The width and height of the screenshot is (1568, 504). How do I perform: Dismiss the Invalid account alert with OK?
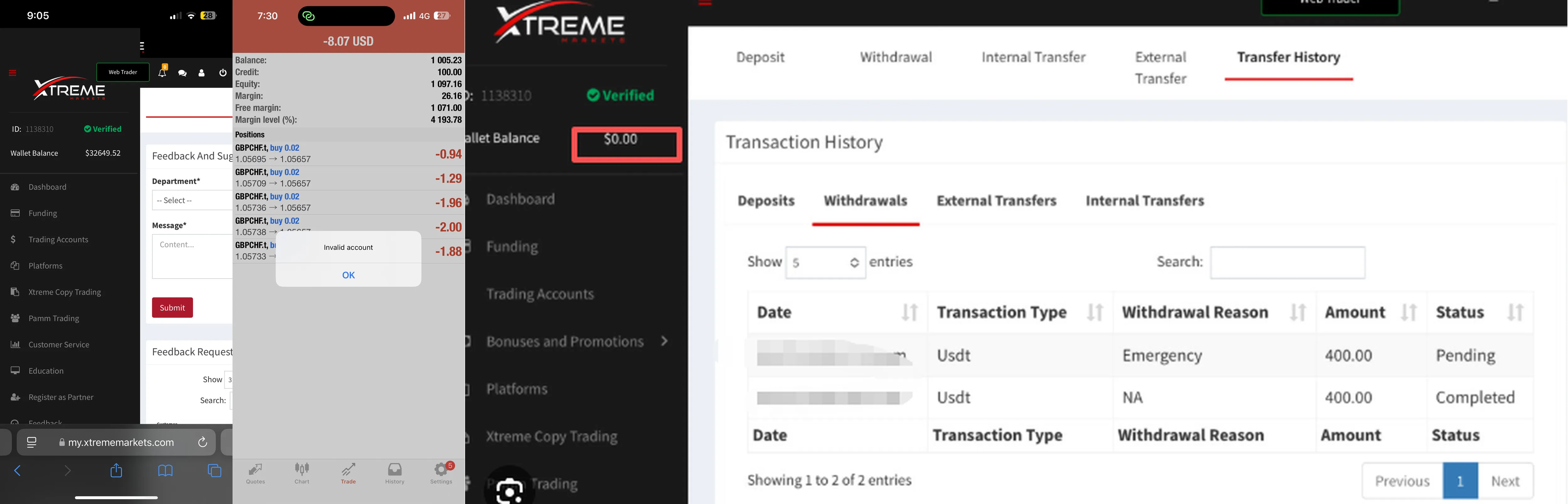348,275
